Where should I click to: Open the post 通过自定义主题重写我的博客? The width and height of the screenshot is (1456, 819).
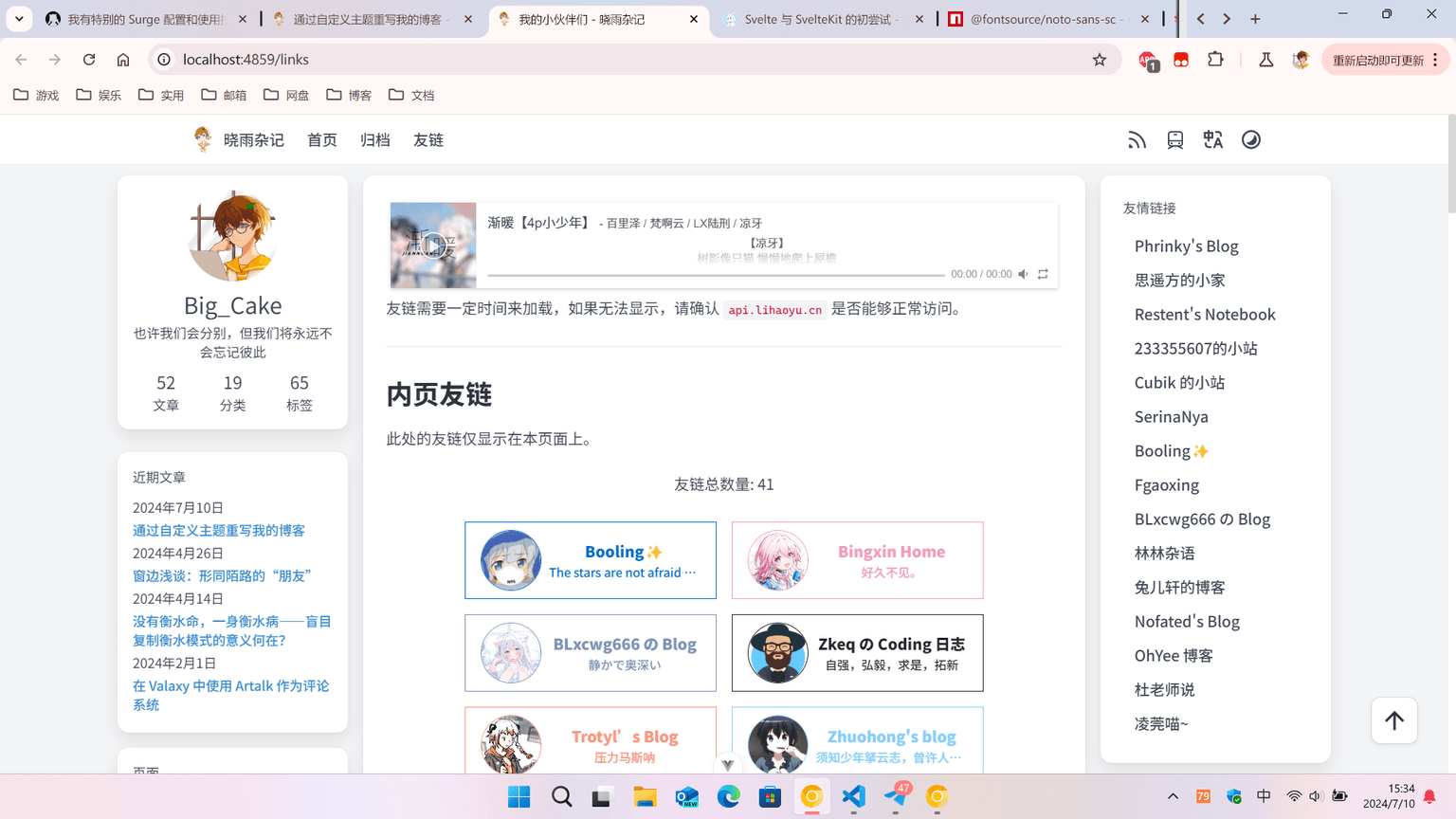[219, 530]
